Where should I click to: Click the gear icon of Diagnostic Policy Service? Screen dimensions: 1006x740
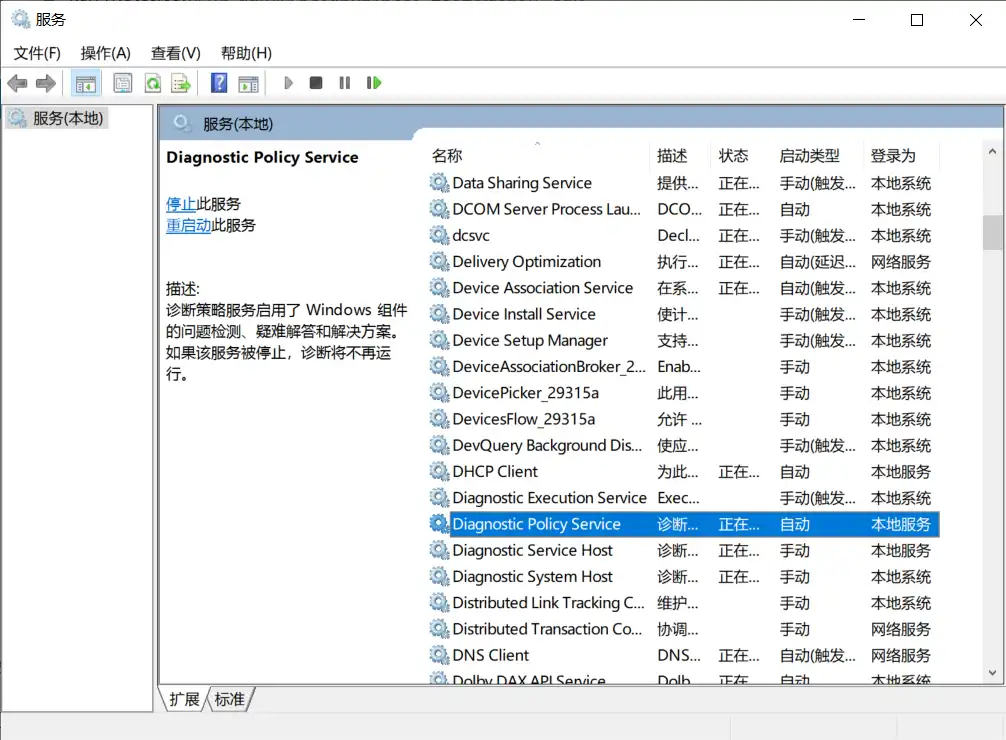click(439, 524)
